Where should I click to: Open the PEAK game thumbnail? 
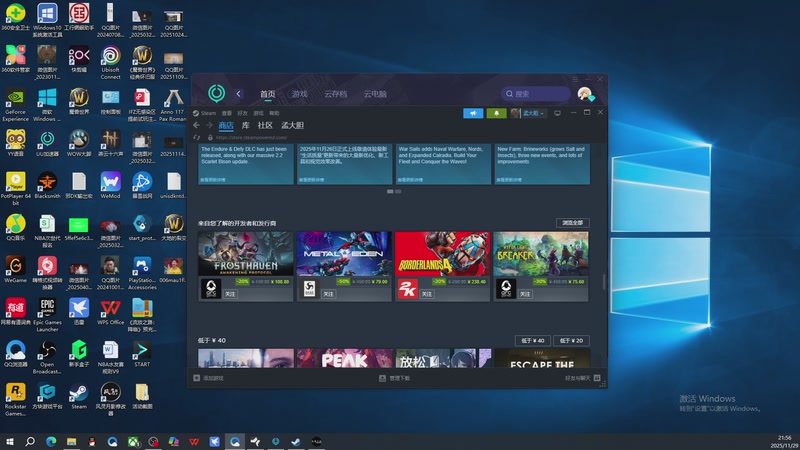[344, 358]
